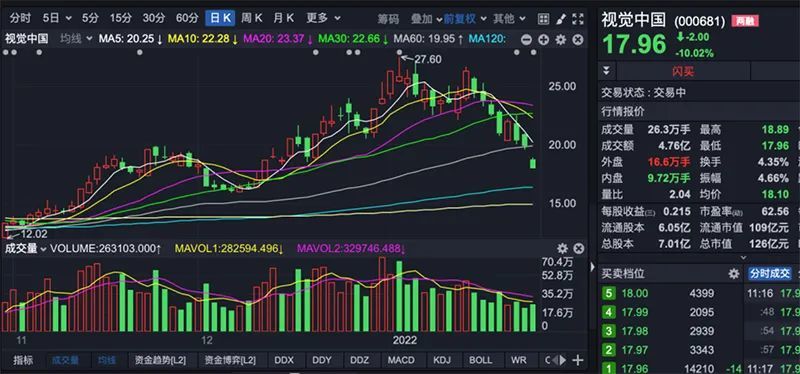This screenshot has width=800, height=374.
Task: Click the 27.60 high price marker
Action: [x=427, y=59]
